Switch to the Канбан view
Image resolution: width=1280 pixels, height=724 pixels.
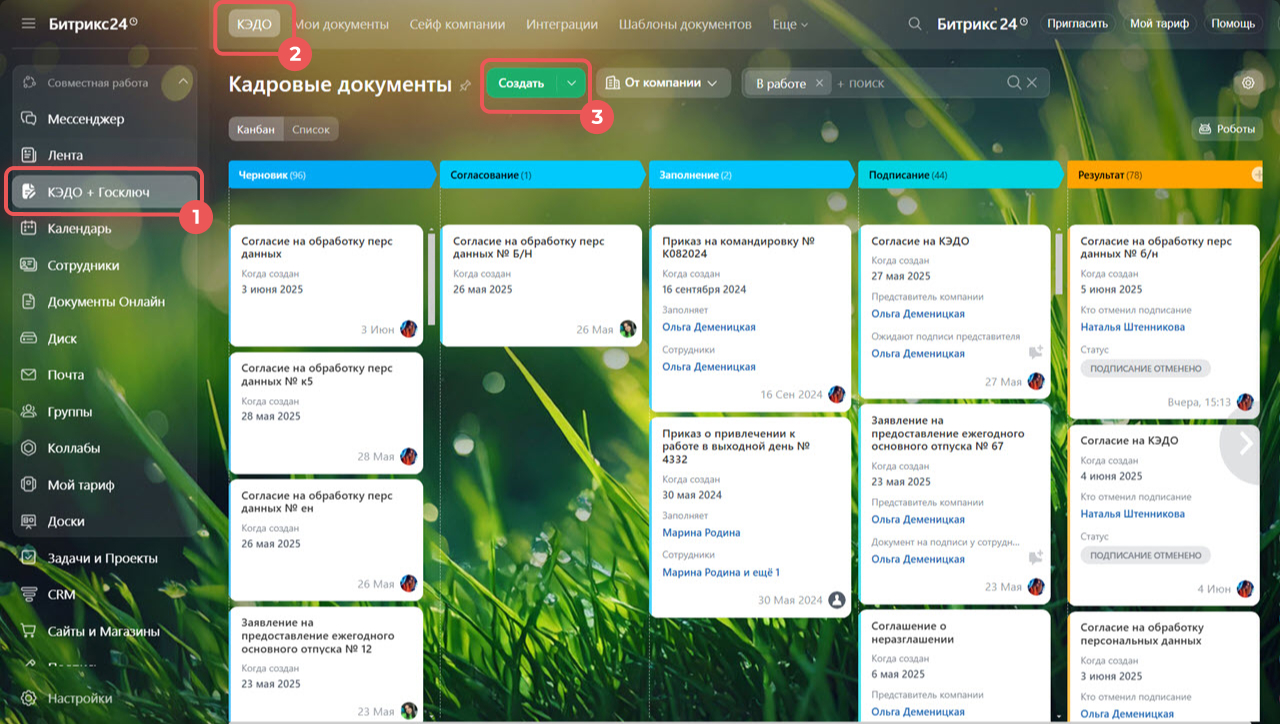(x=256, y=129)
